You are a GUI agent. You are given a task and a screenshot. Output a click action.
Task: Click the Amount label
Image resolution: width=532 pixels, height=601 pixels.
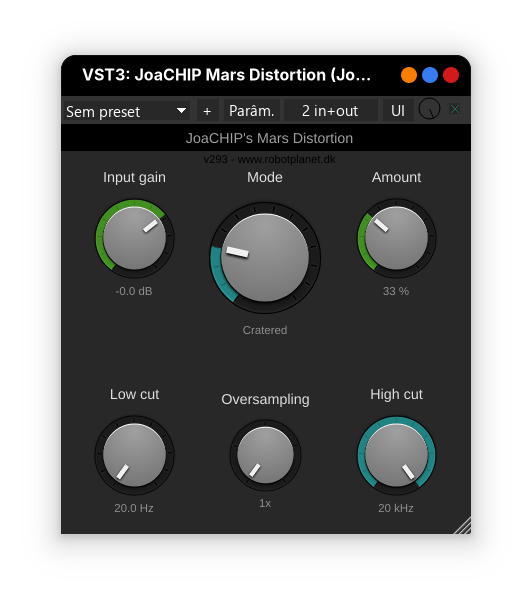click(x=396, y=177)
